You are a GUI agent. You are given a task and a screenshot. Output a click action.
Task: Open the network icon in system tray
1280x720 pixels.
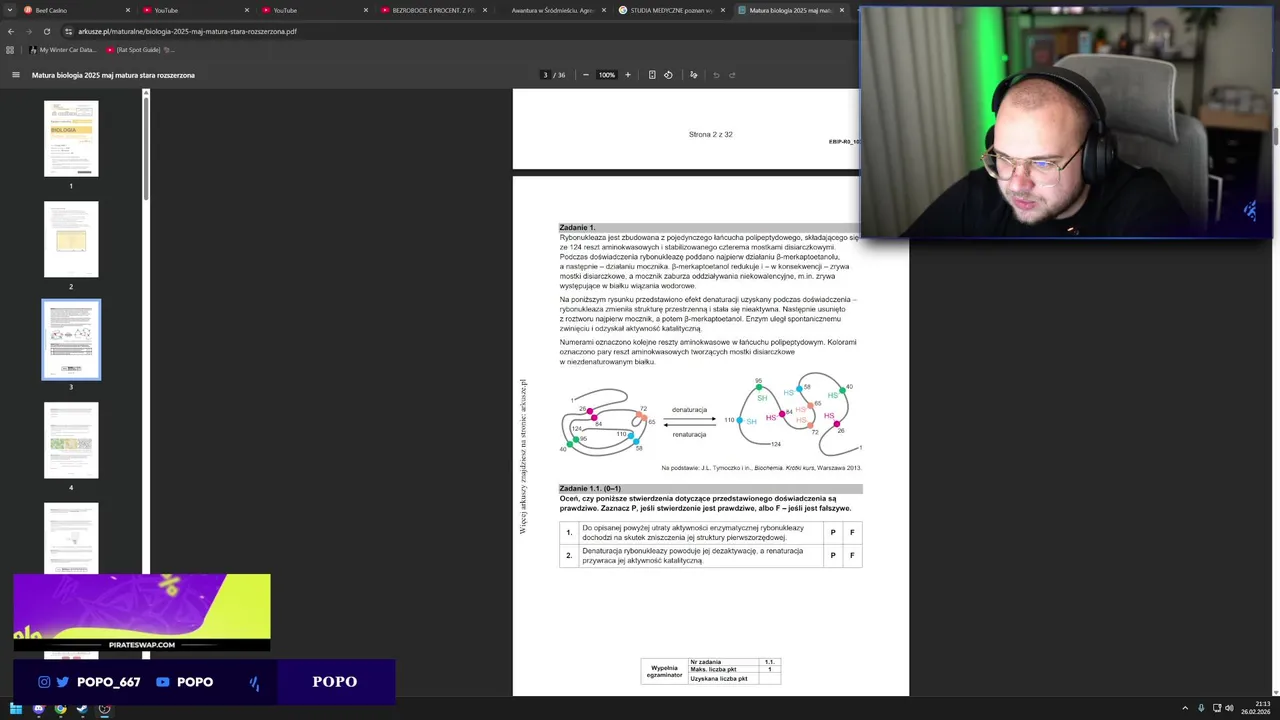(1217, 708)
